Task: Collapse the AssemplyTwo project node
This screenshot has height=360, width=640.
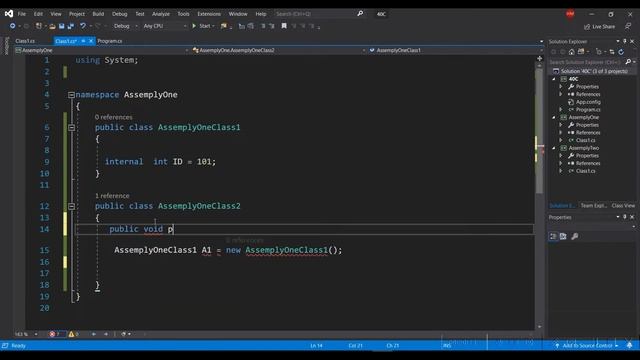Action: point(554,148)
